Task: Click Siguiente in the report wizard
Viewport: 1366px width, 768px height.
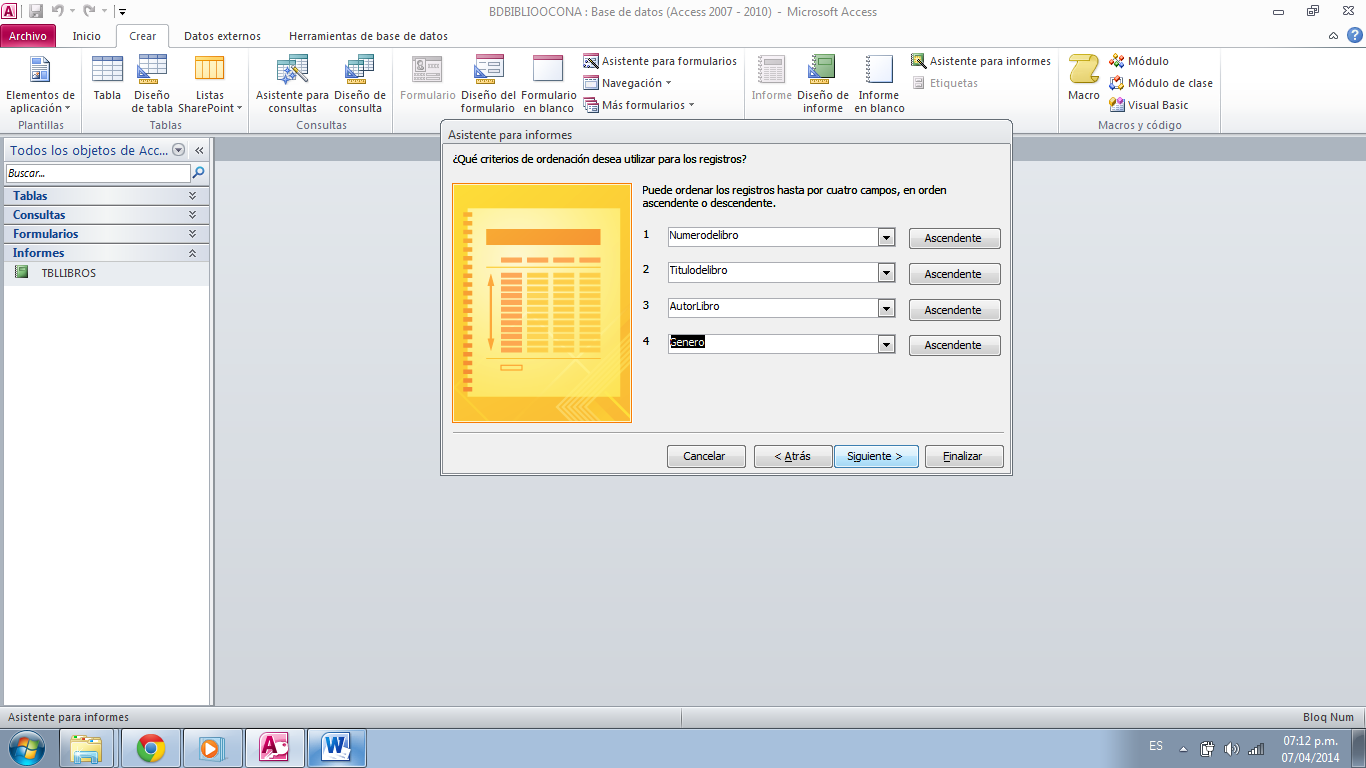Action: (876, 456)
